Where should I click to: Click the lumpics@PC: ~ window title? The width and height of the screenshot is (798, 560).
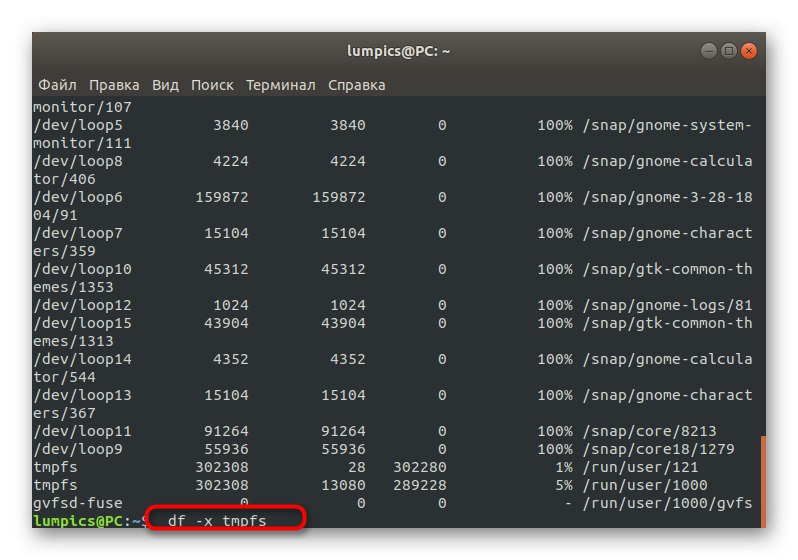398,51
